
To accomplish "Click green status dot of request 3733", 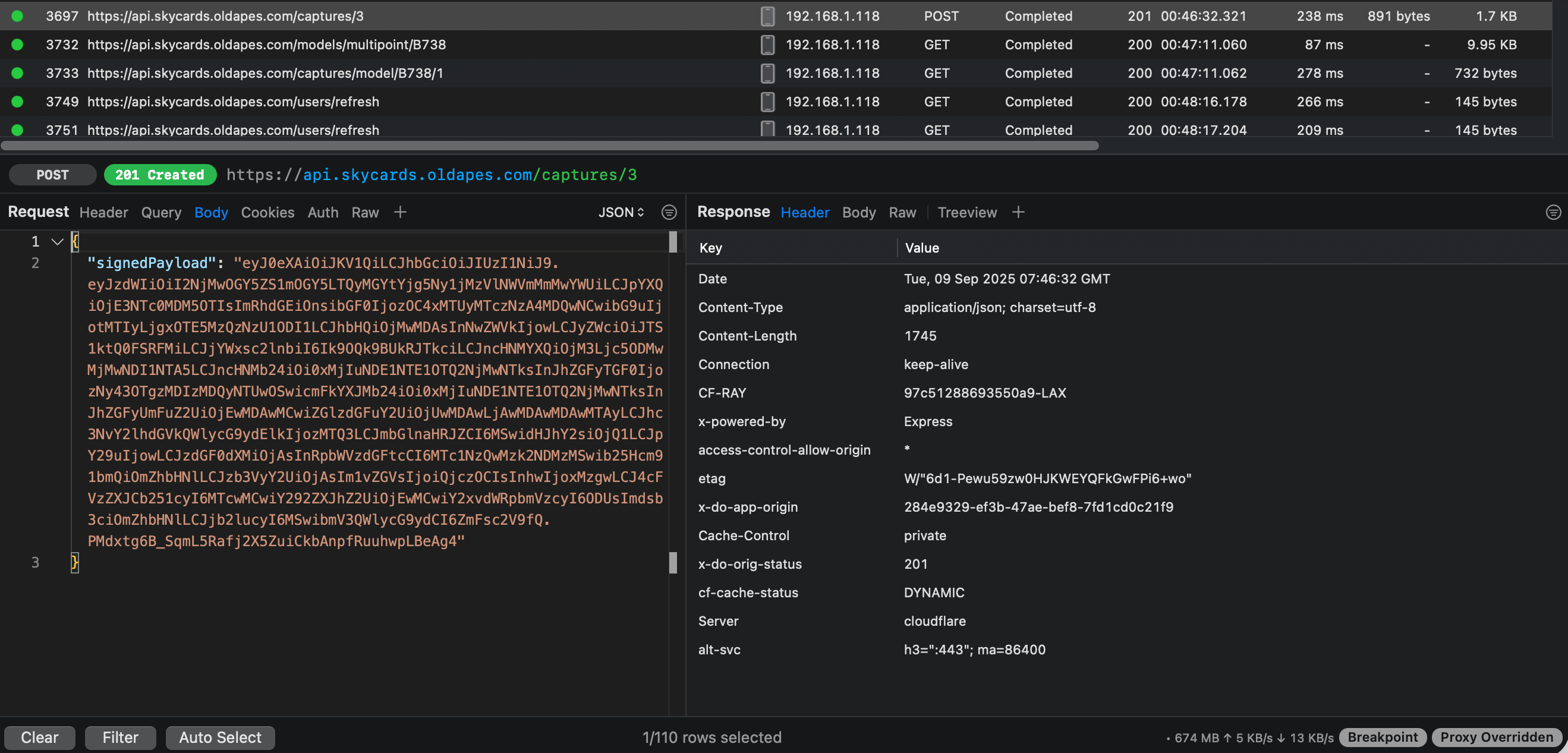I will (17, 73).
